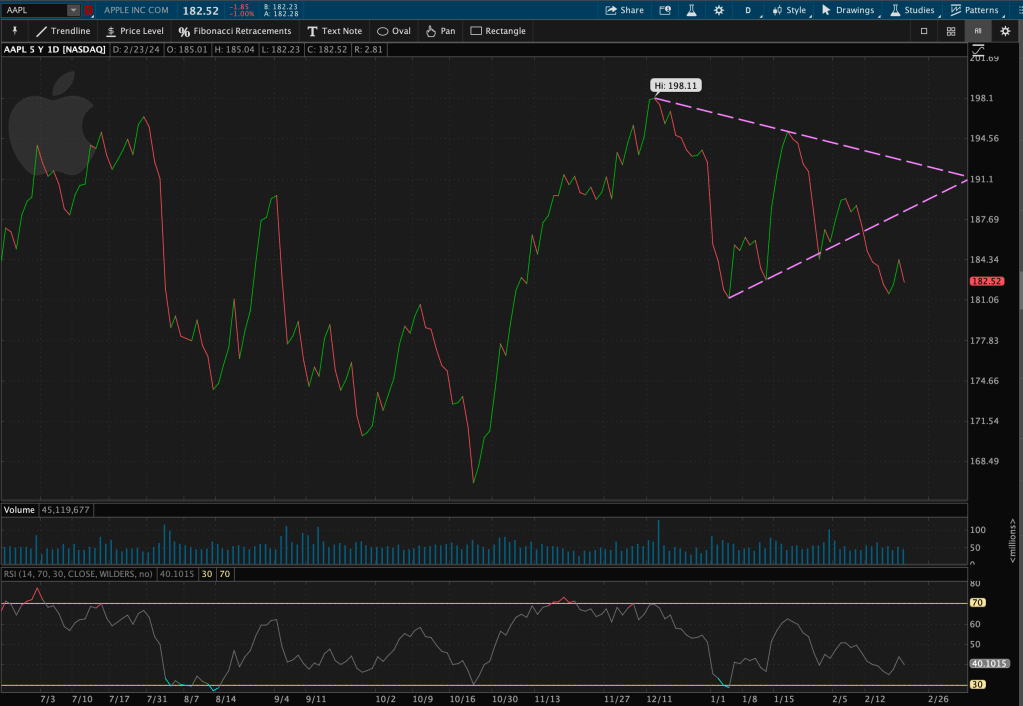
Task: Click the Hi: 198.11 price label
Action: [670, 86]
